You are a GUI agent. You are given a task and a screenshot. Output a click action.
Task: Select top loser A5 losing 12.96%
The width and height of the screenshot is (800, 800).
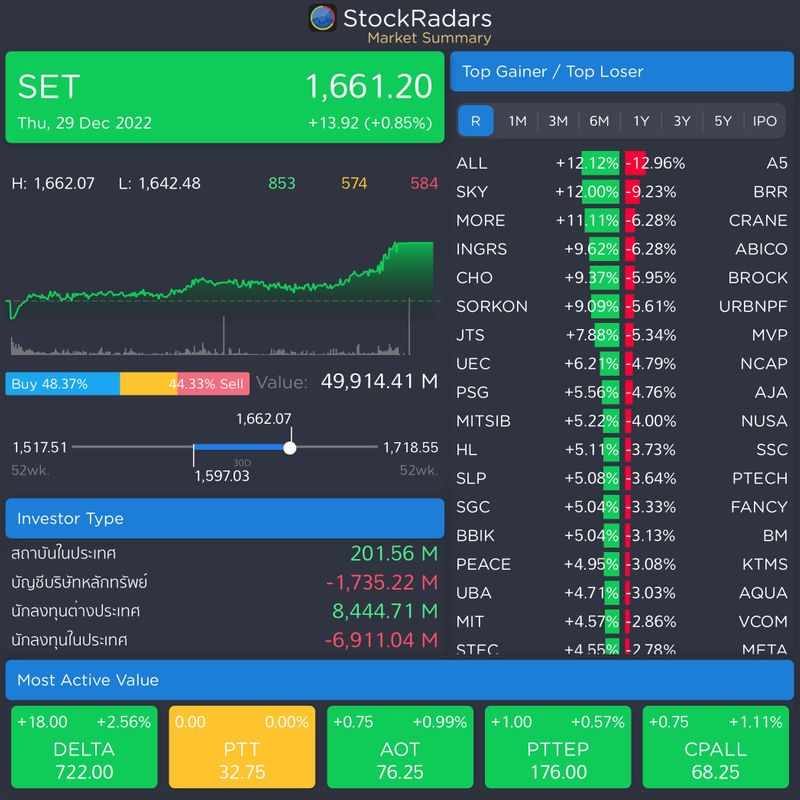click(700, 163)
